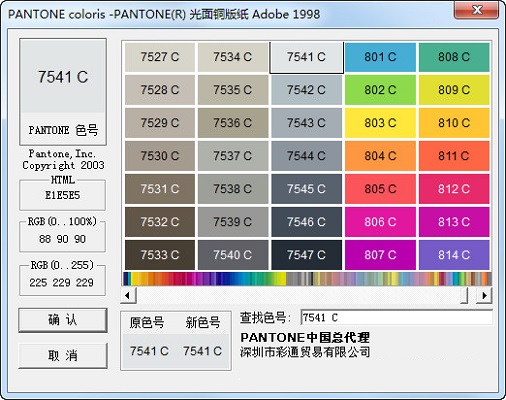Select the 809 C swatch
Viewport: 506px width, 400px height.
(454, 90)
